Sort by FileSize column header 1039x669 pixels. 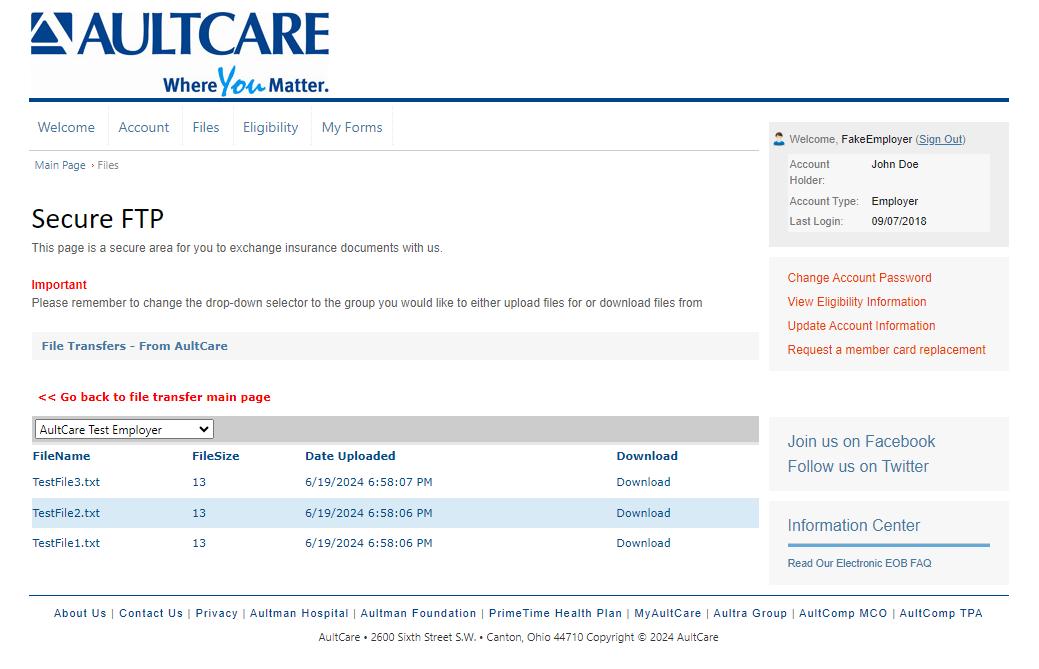(216, 456)
